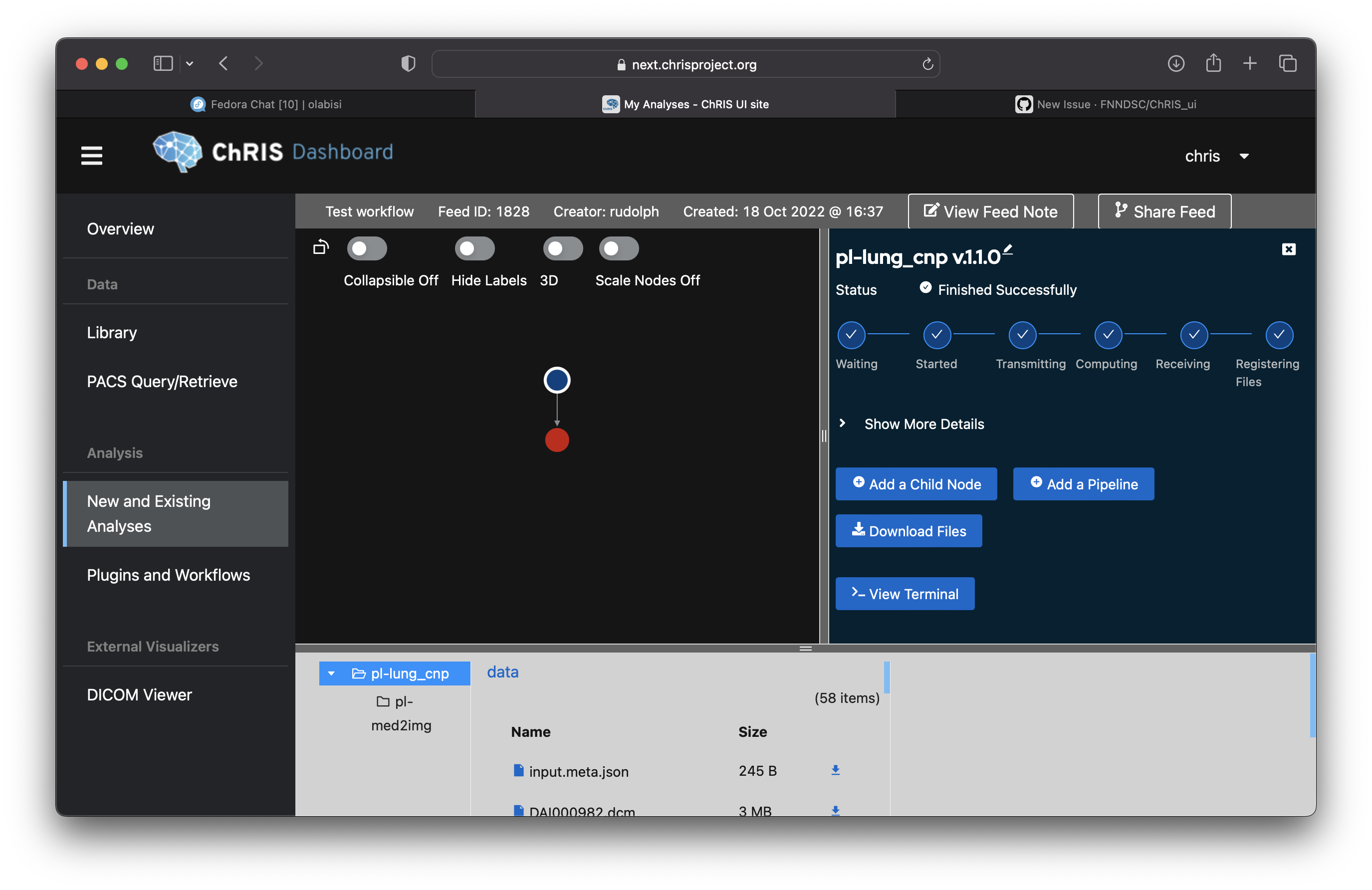This screenshot has height=890, width=1372.
Task: Download the input.meta.json file
Action: coord(835,770)
